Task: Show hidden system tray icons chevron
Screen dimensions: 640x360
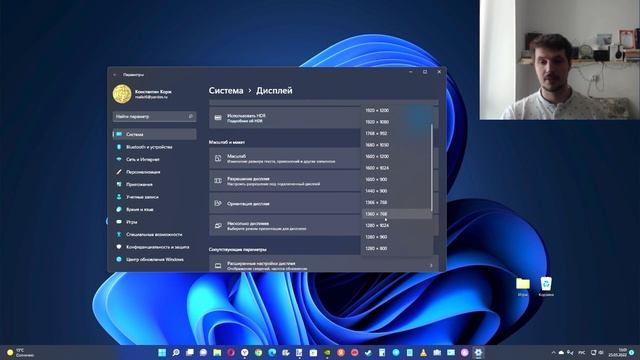Action: coord(553,353)
